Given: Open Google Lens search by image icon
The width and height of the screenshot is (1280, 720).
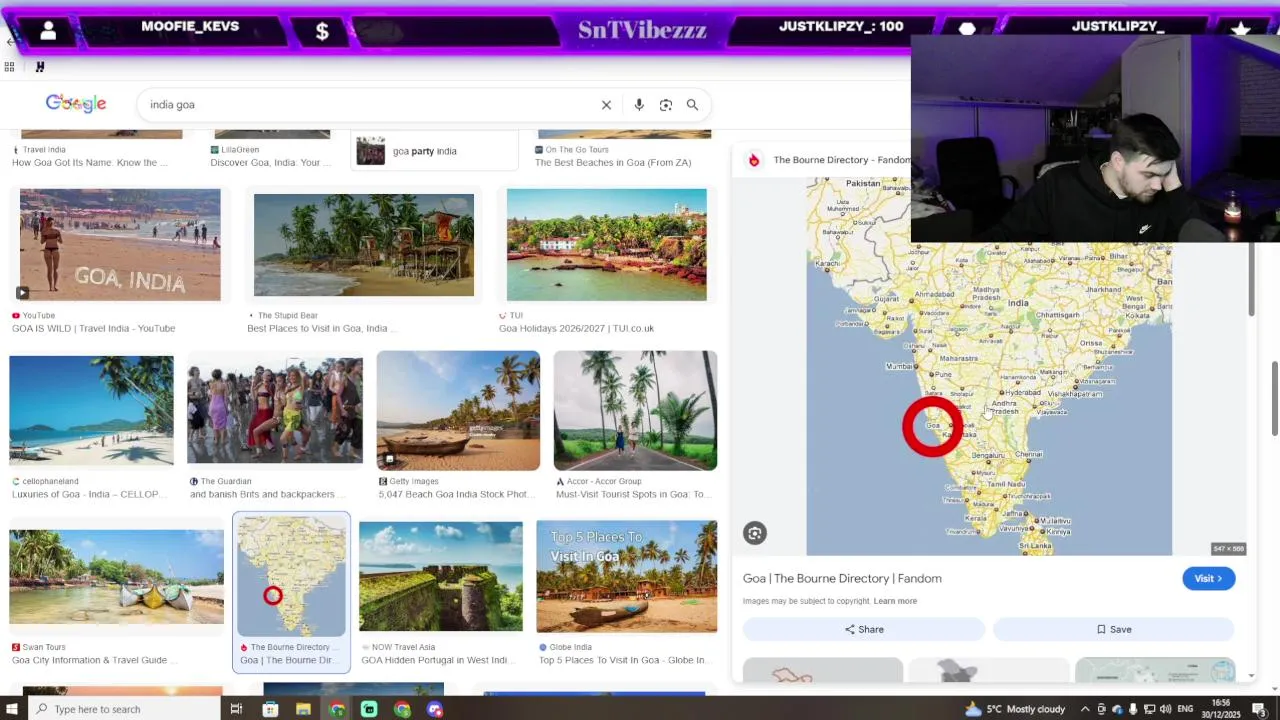Looking at the screenshot, I should (x=666, y=105).
